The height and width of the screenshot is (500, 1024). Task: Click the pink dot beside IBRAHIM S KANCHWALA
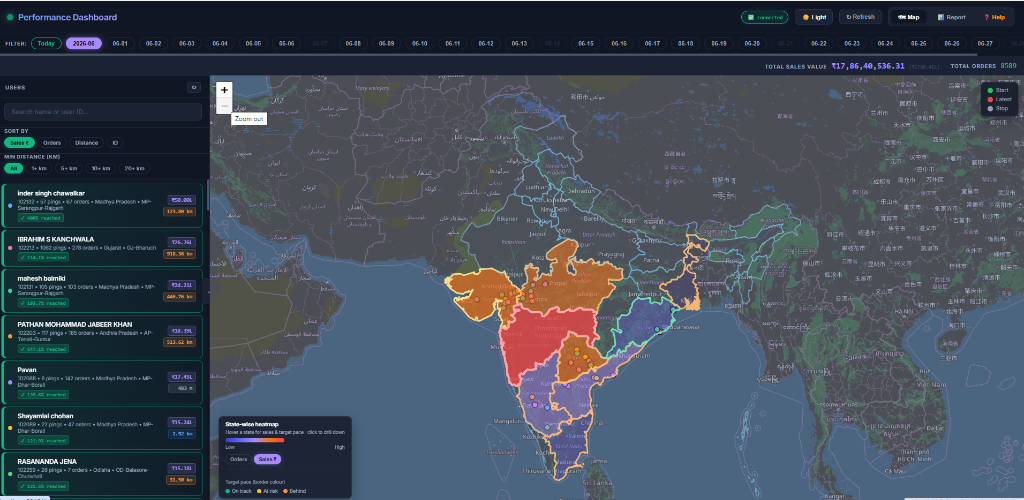pos(10,249)
